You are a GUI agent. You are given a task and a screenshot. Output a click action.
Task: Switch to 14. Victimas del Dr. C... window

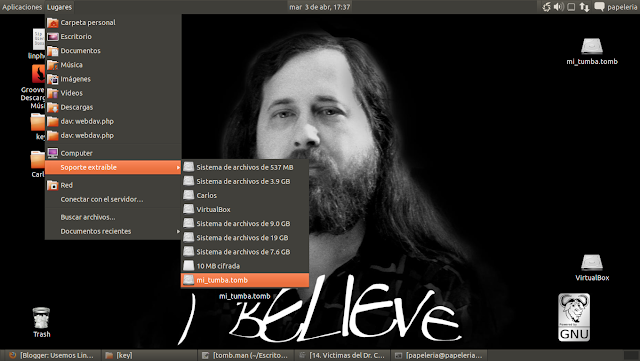point(342,355)
